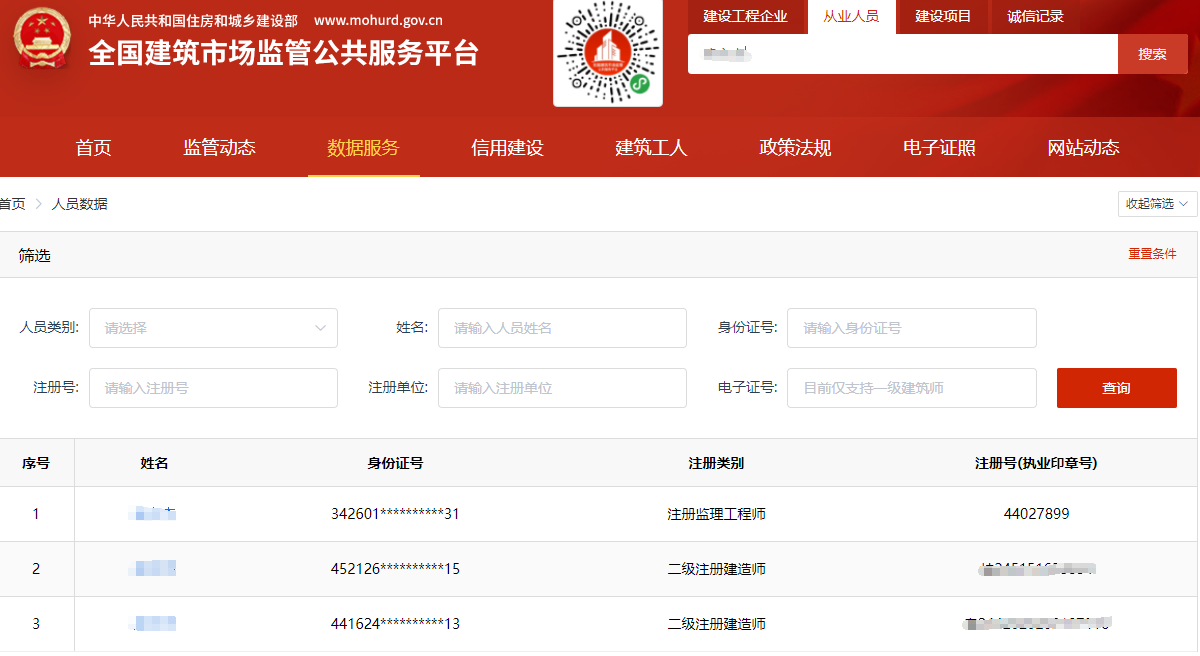This screenshot has width=1200, height=656.
Task: Select the 诚信记录 search tab
Action: pos(1035,16)
